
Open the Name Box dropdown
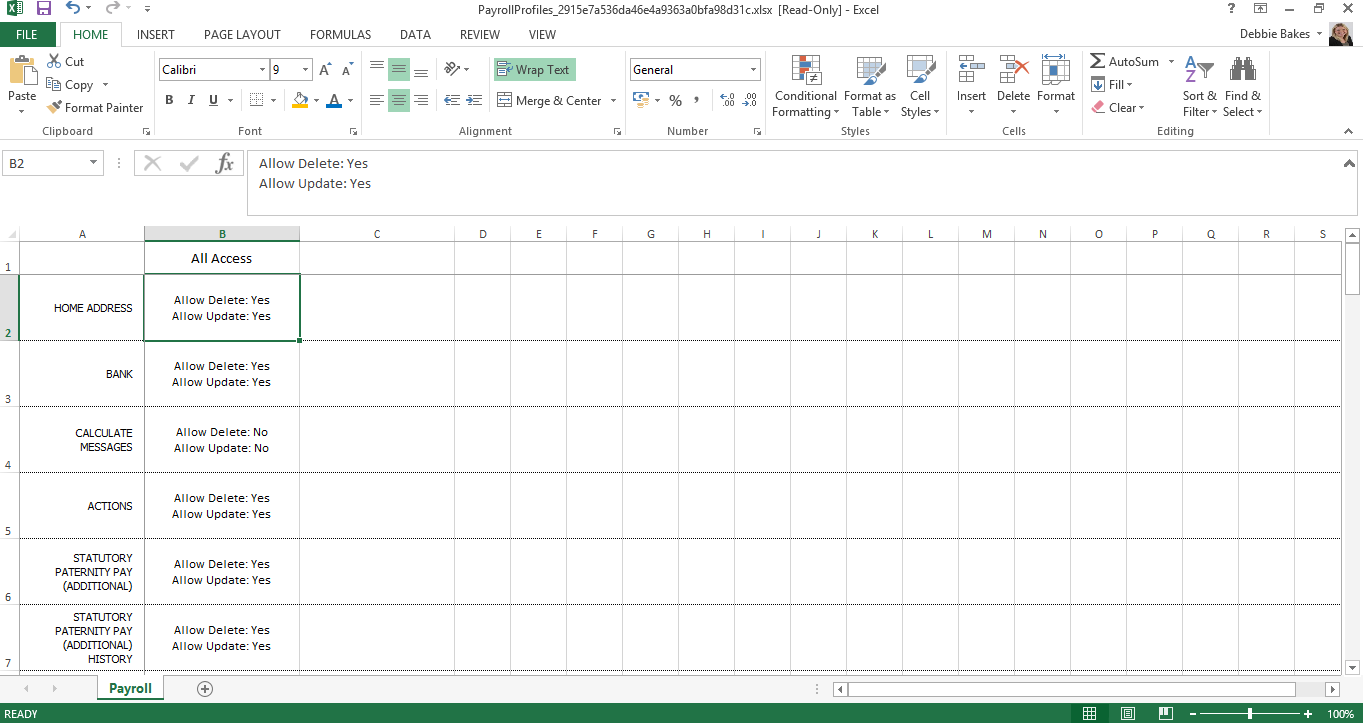tap(94, 163)
